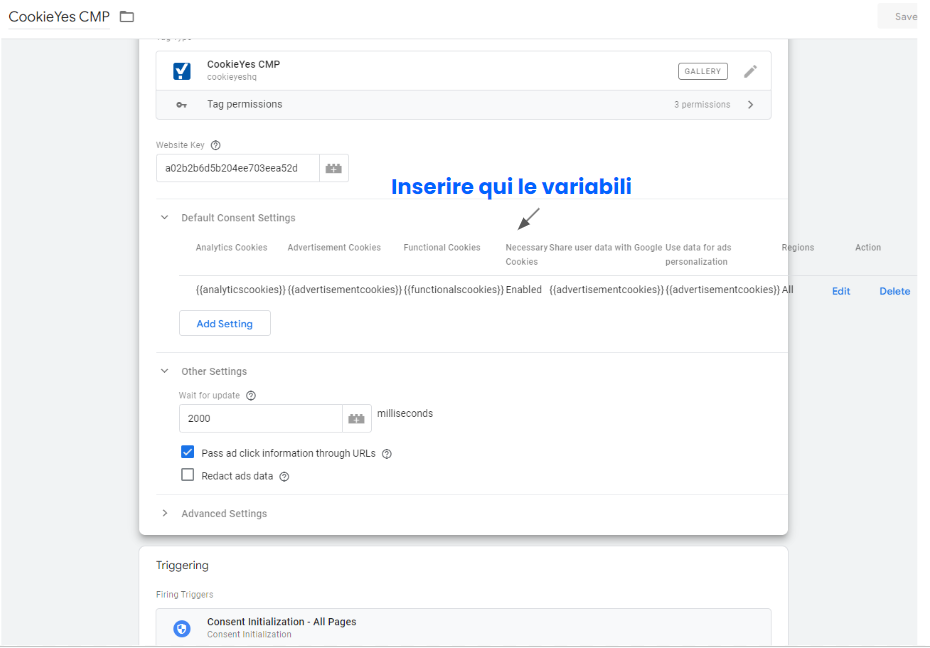Select the Consent Initialization - All Pages trigger
This screenshot has width=930, height=648.
pyautogui.click(x=281, y=621)
